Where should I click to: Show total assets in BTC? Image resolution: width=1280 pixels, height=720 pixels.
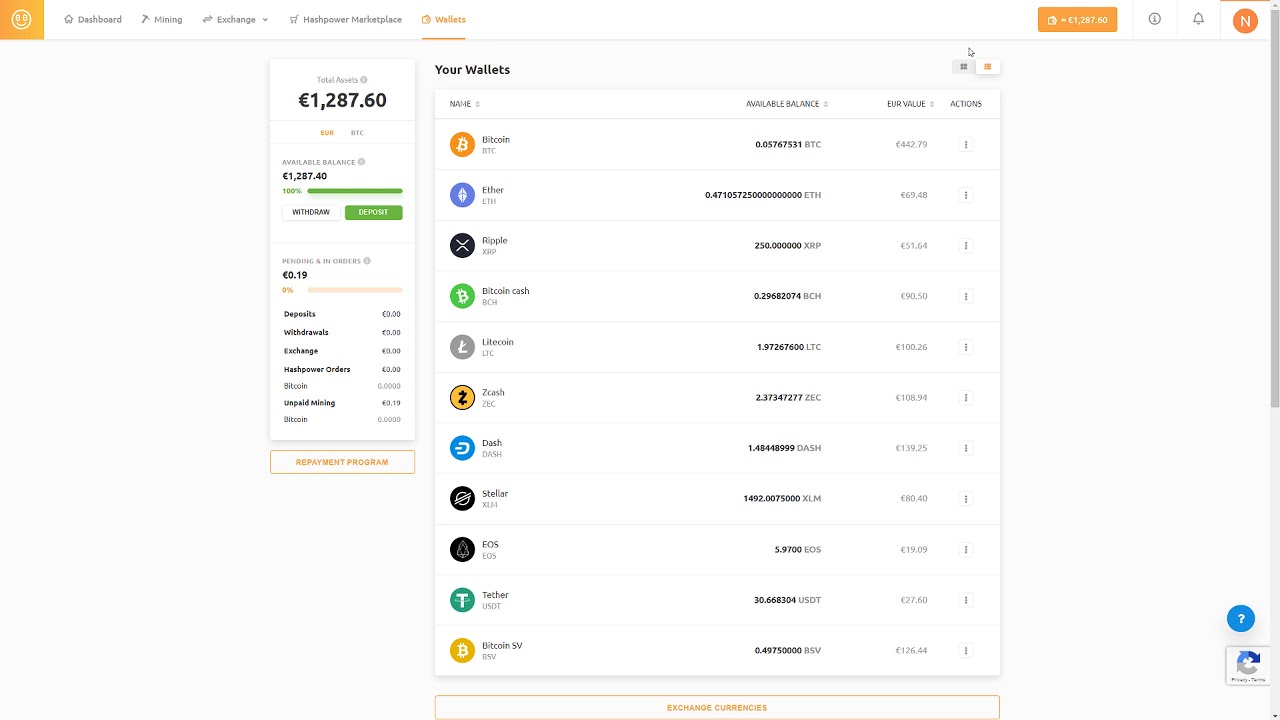[x=357, y=133]
